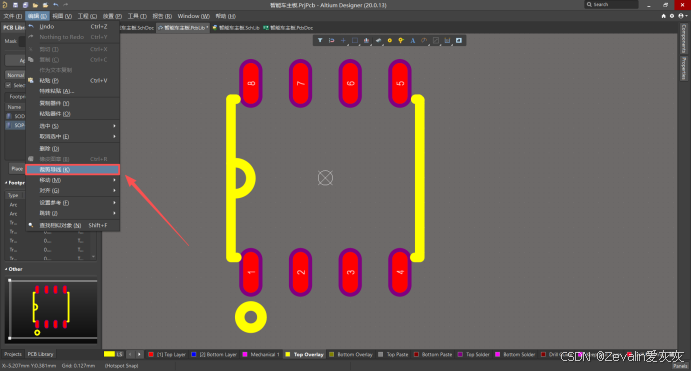Click the Save All icon in title bar
This screenshot has height=371, width=692.
pyautogui.click(x=25, y=5)
